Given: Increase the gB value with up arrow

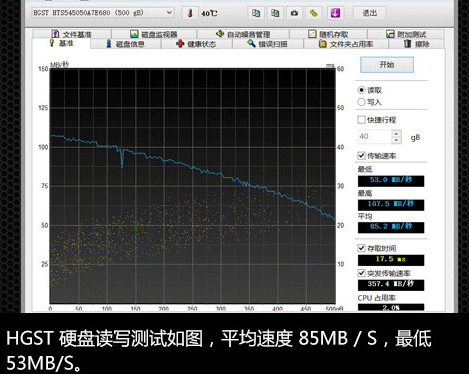Looking at the screenshot, I should click(396, 134).
